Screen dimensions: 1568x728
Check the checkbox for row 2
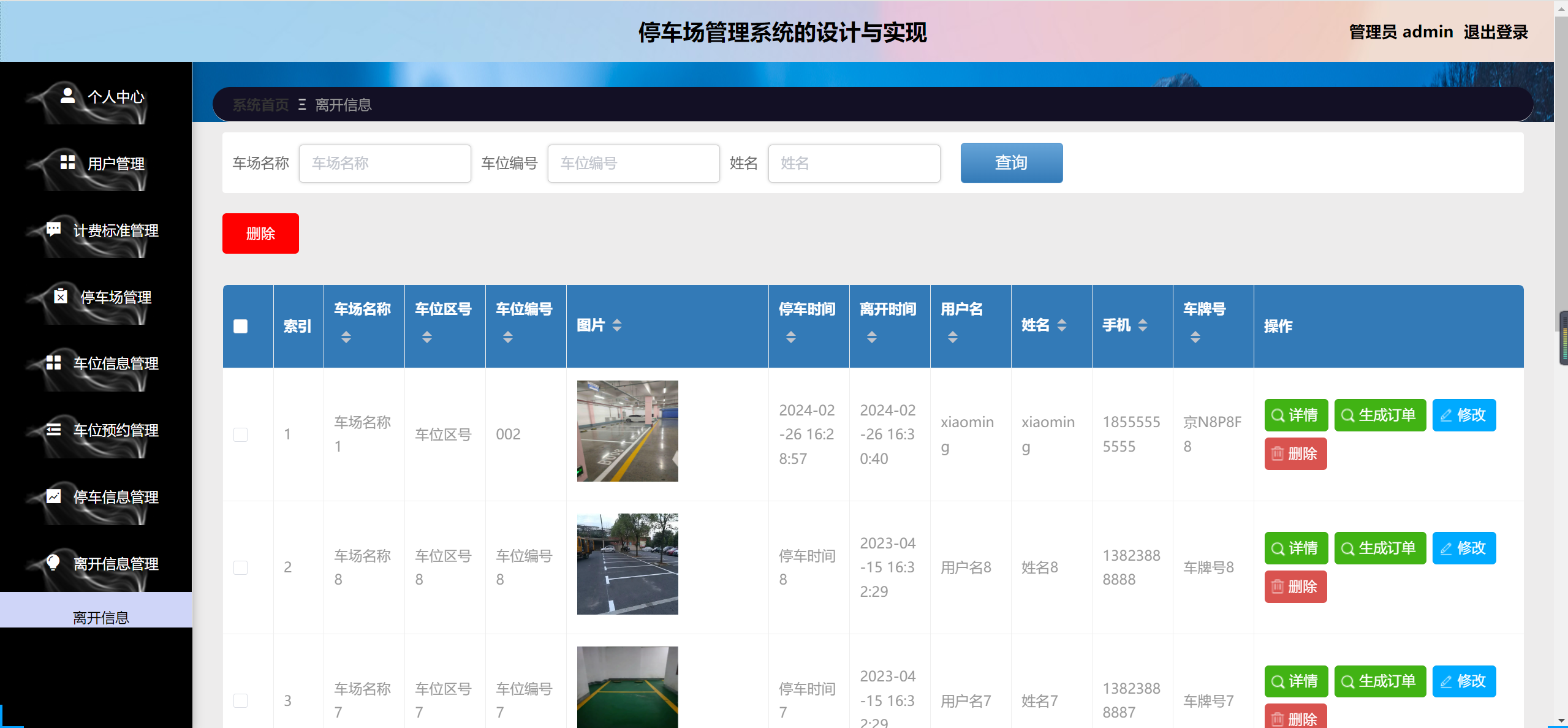coord(240,567)
